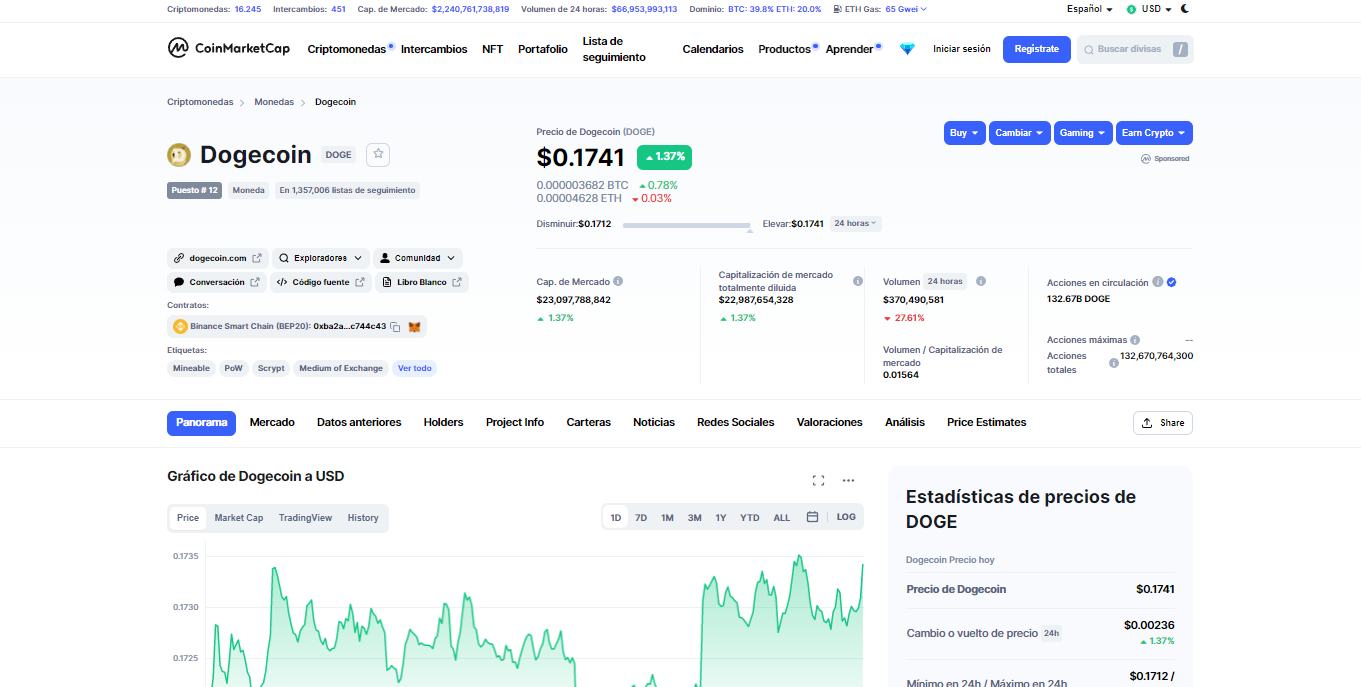
Task: Open the dogecoin.com website link
Action: click(218, 258)
